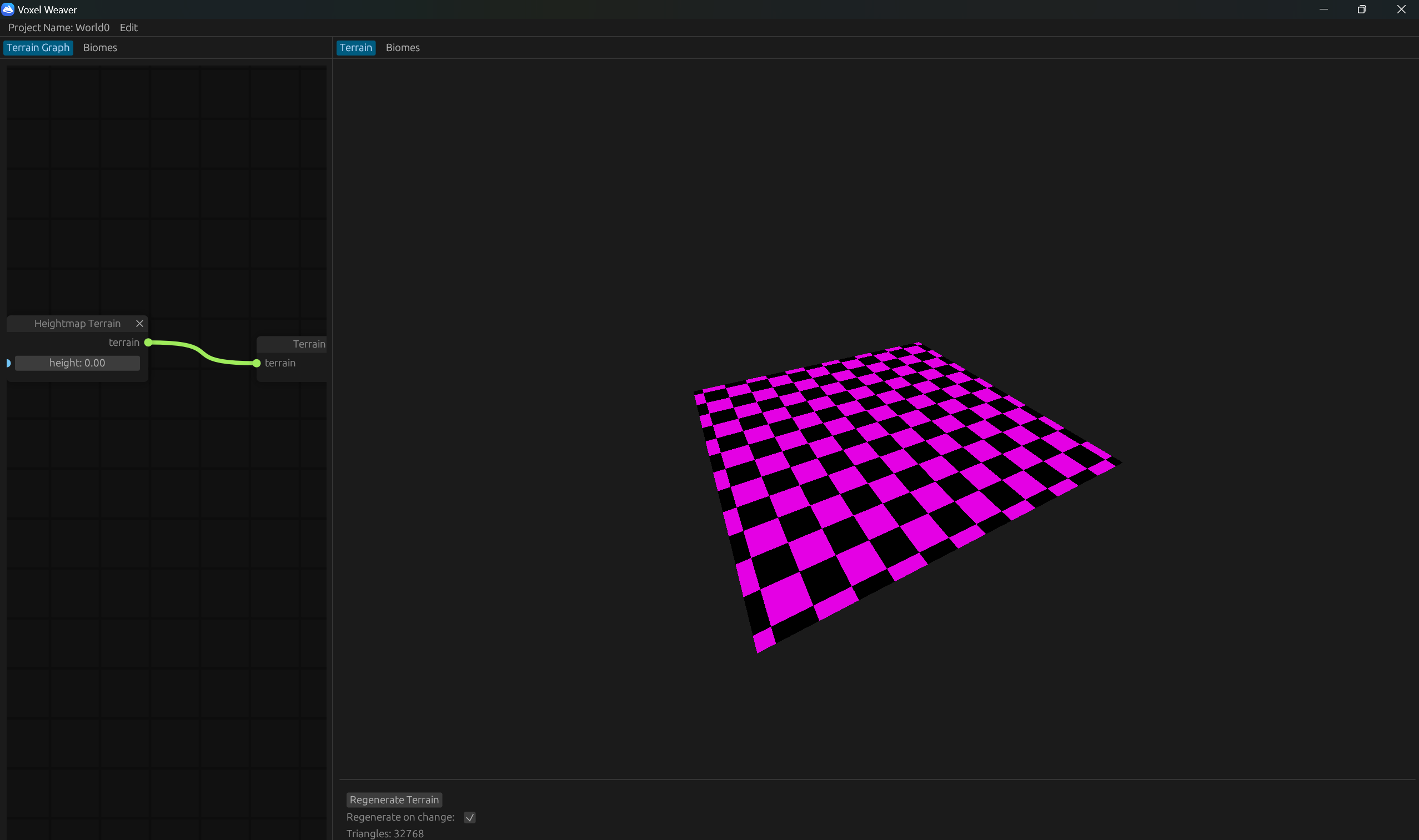
Task: Click the Heightmap Terrain output pin
Action: pyautogui.click(x=148, y=343)
